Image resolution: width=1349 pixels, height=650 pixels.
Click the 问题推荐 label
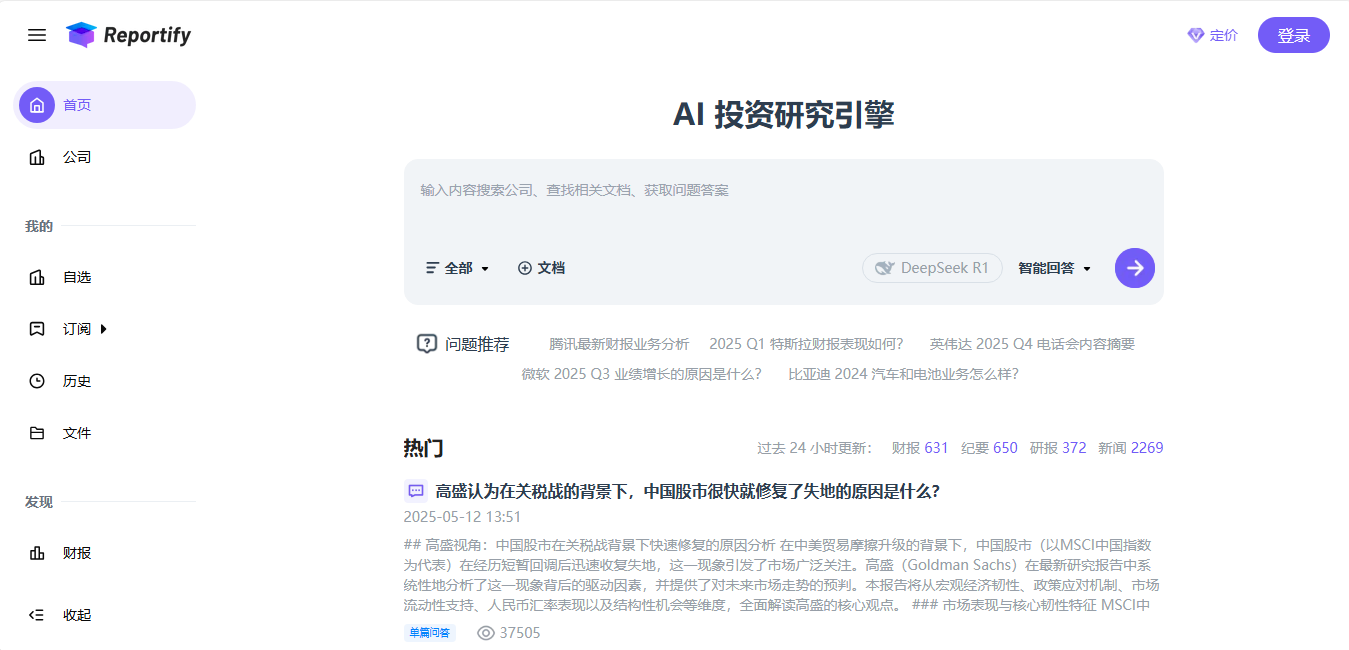477,344
